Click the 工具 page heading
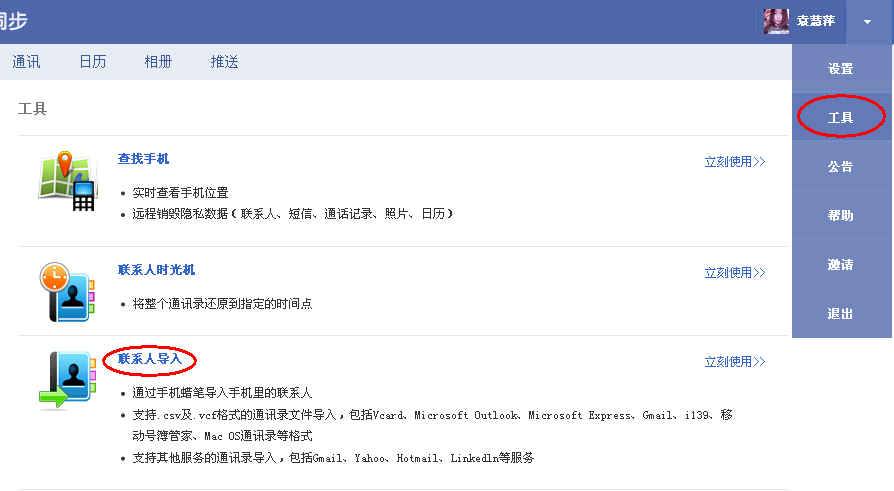894x491 pixels. (x=32, y=108)
